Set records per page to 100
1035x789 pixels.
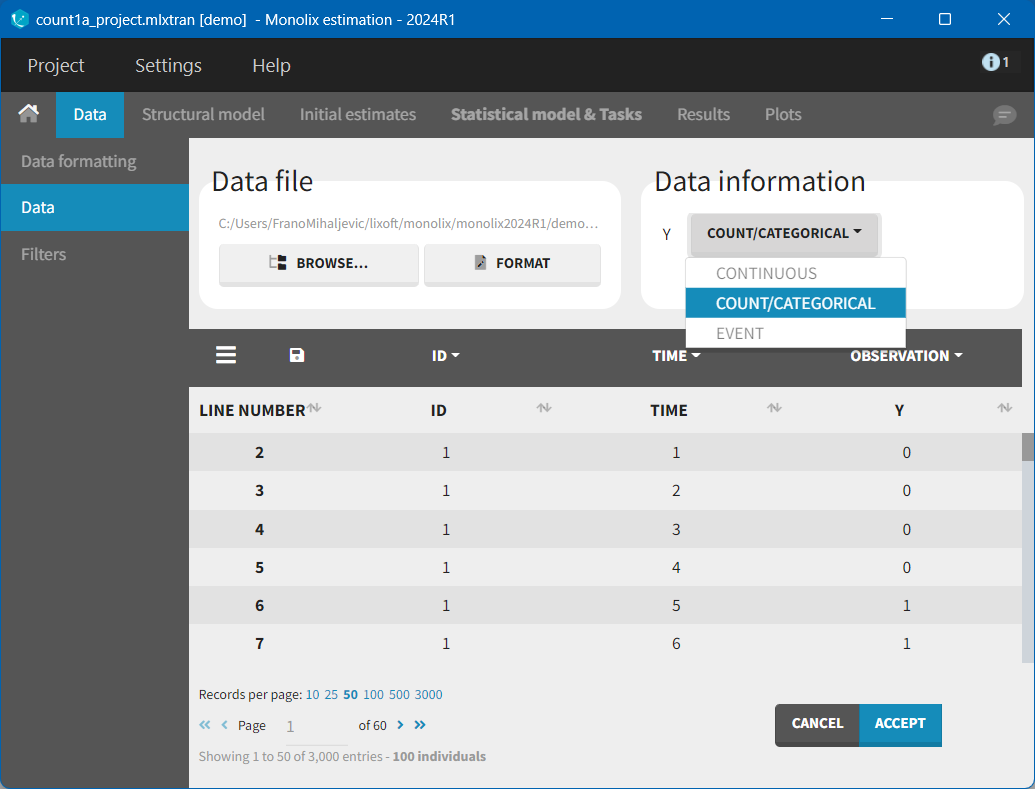point(373,694)
